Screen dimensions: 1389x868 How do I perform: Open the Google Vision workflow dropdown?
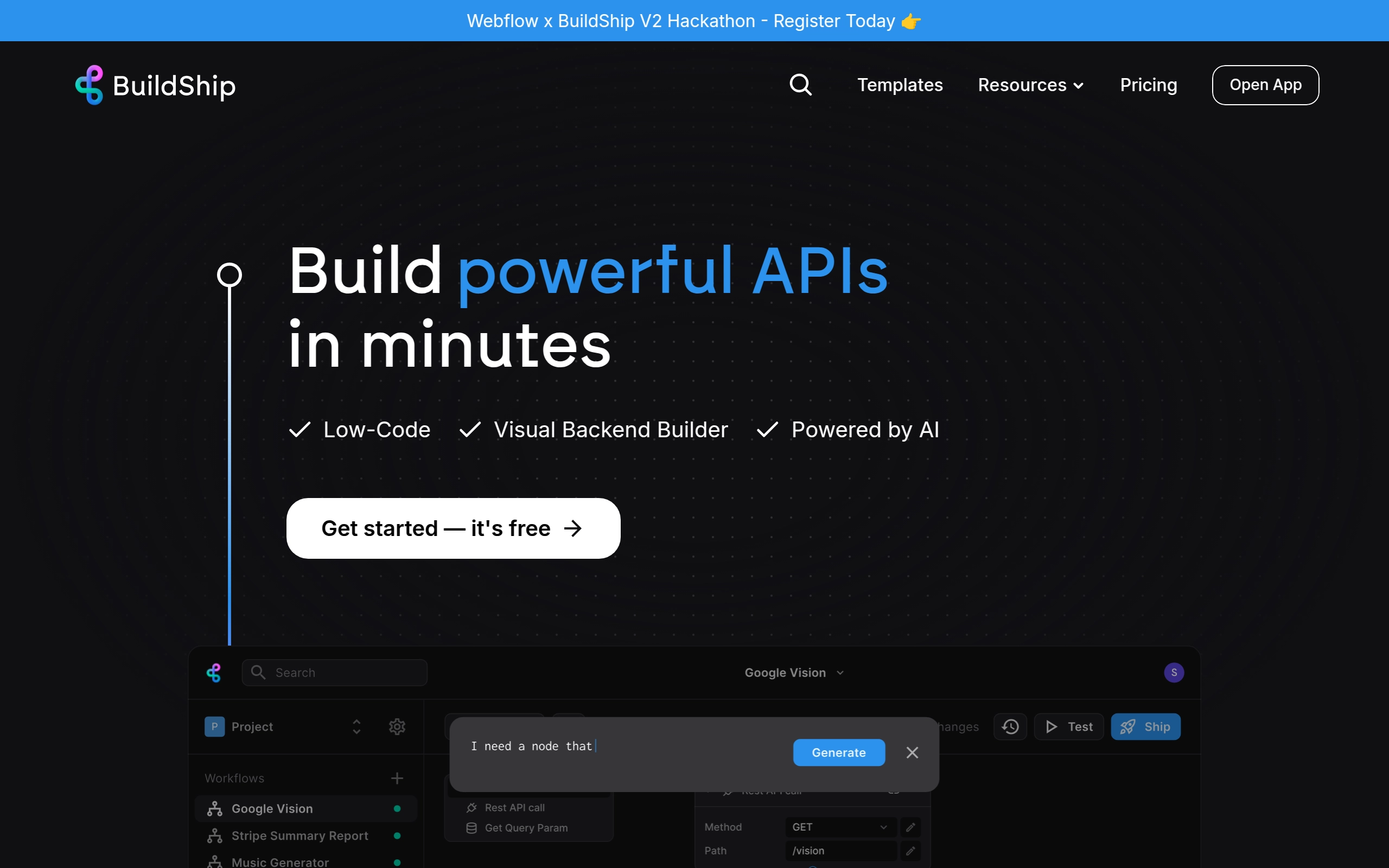click(794, 673)
